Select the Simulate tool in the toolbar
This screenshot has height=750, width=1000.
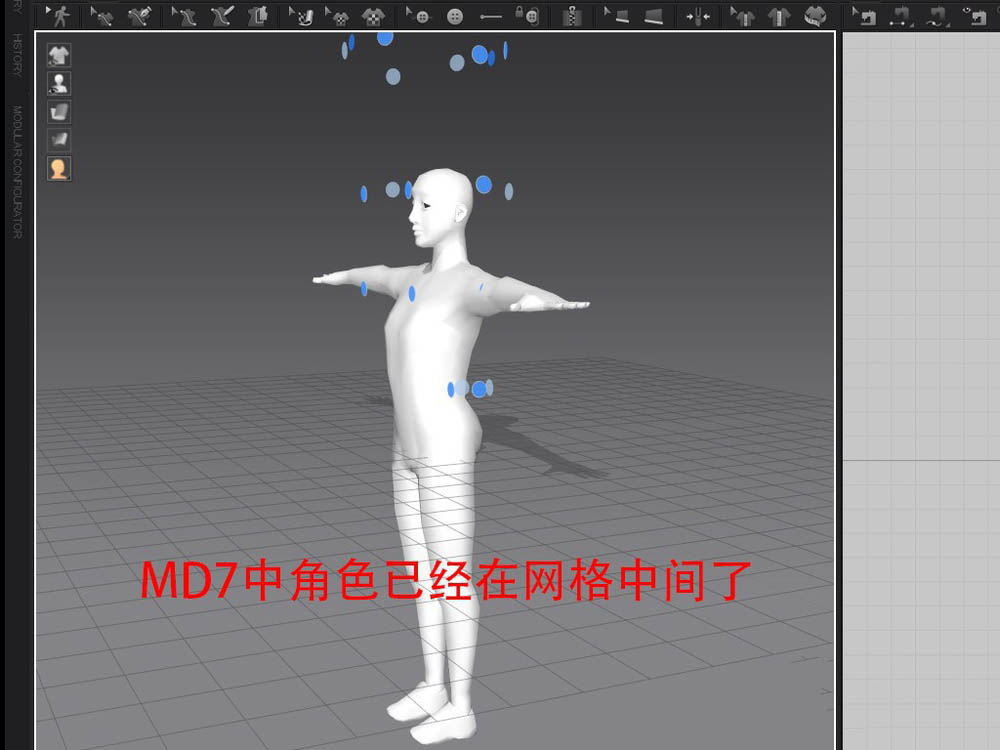click(60, 16)
